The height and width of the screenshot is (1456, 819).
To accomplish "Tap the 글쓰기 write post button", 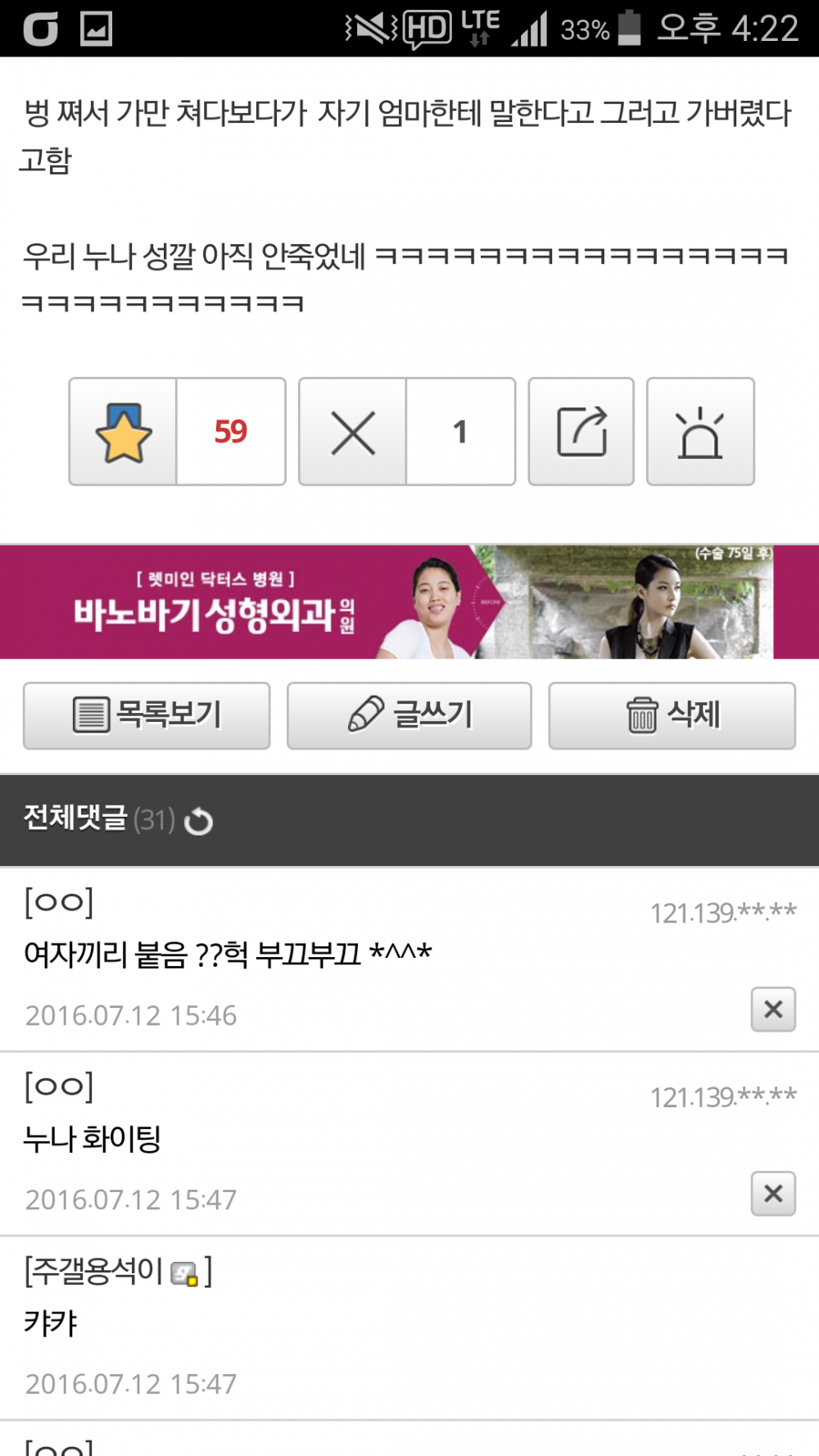I will click(409, 715).
